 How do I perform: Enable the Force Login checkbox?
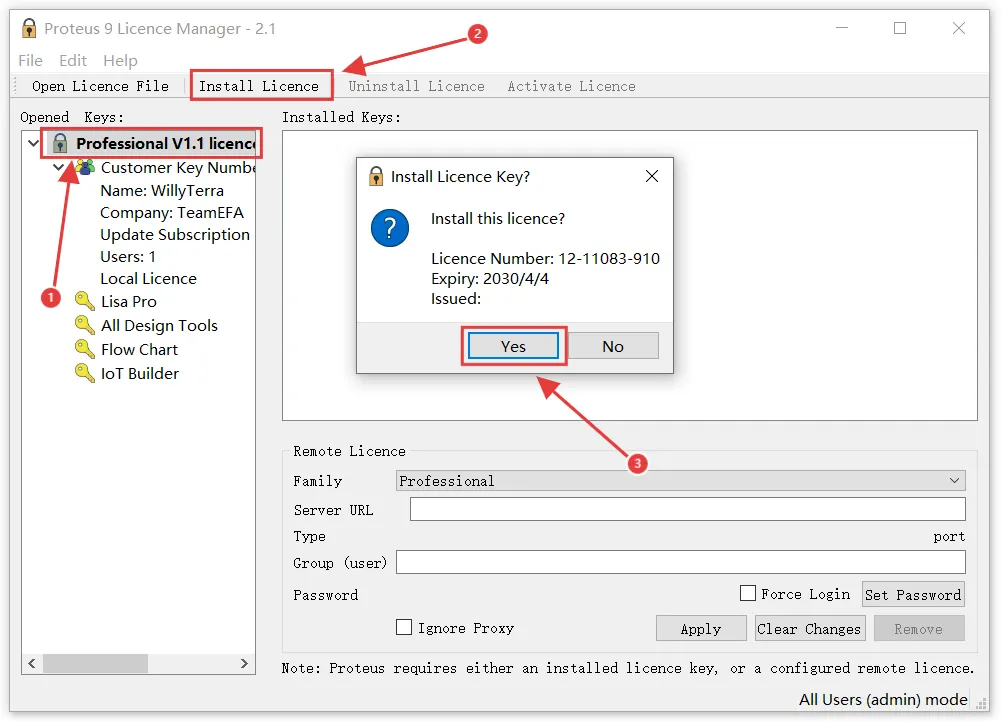tap(748, 594)
